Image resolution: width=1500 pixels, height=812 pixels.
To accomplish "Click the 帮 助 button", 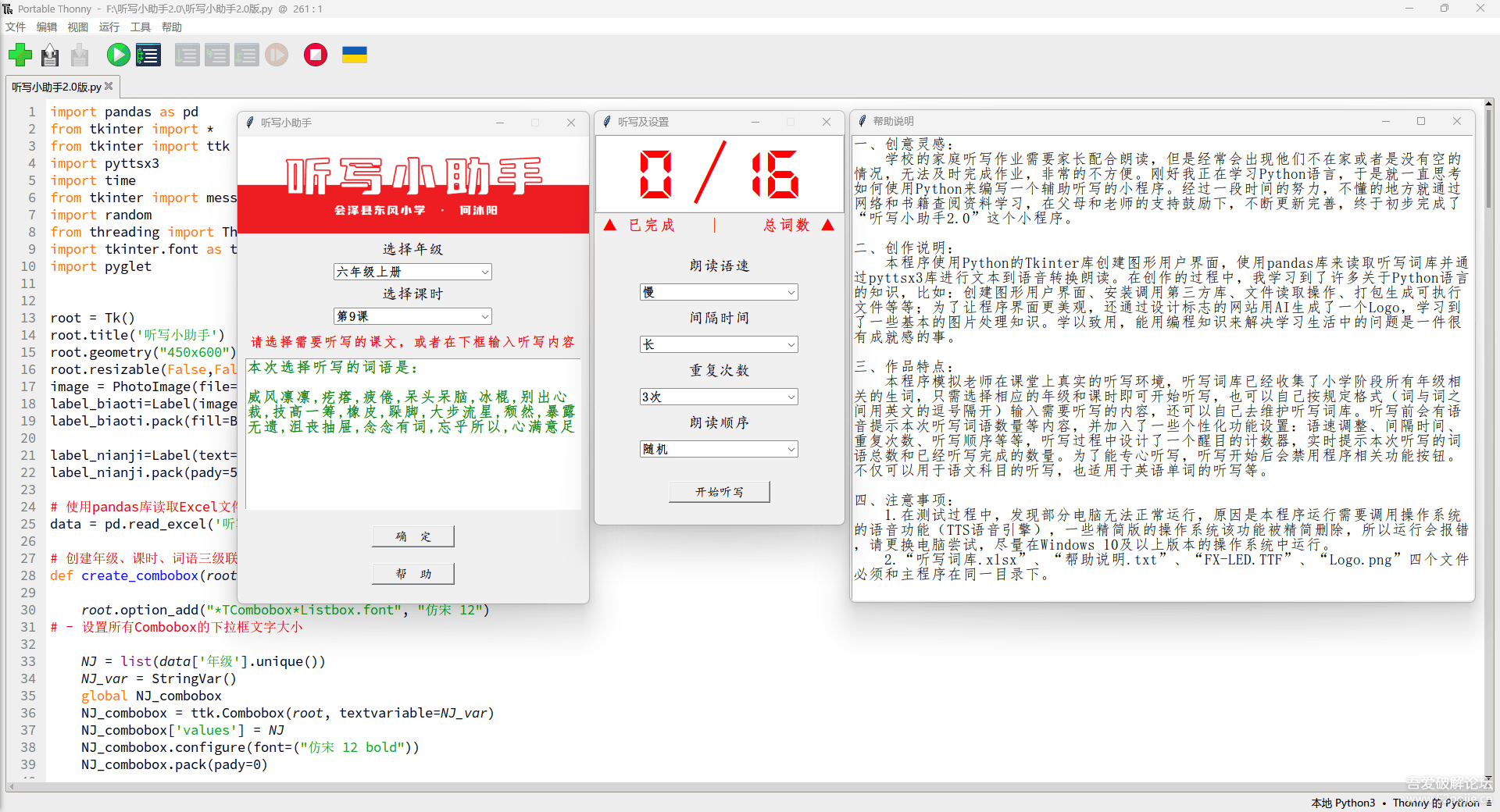I will coord(413,574).
